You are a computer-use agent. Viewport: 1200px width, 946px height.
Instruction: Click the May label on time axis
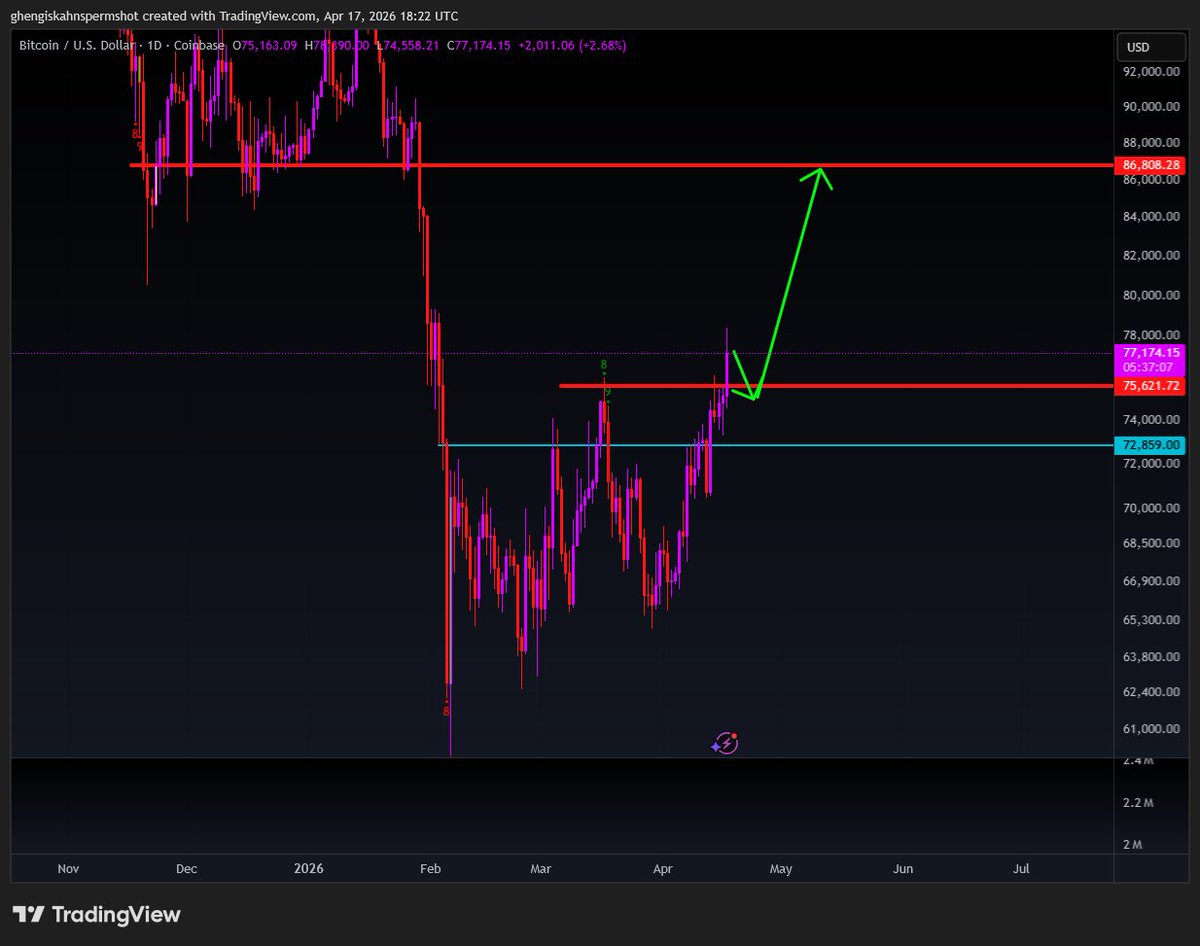pyautogui.click(x=780, y=869)
